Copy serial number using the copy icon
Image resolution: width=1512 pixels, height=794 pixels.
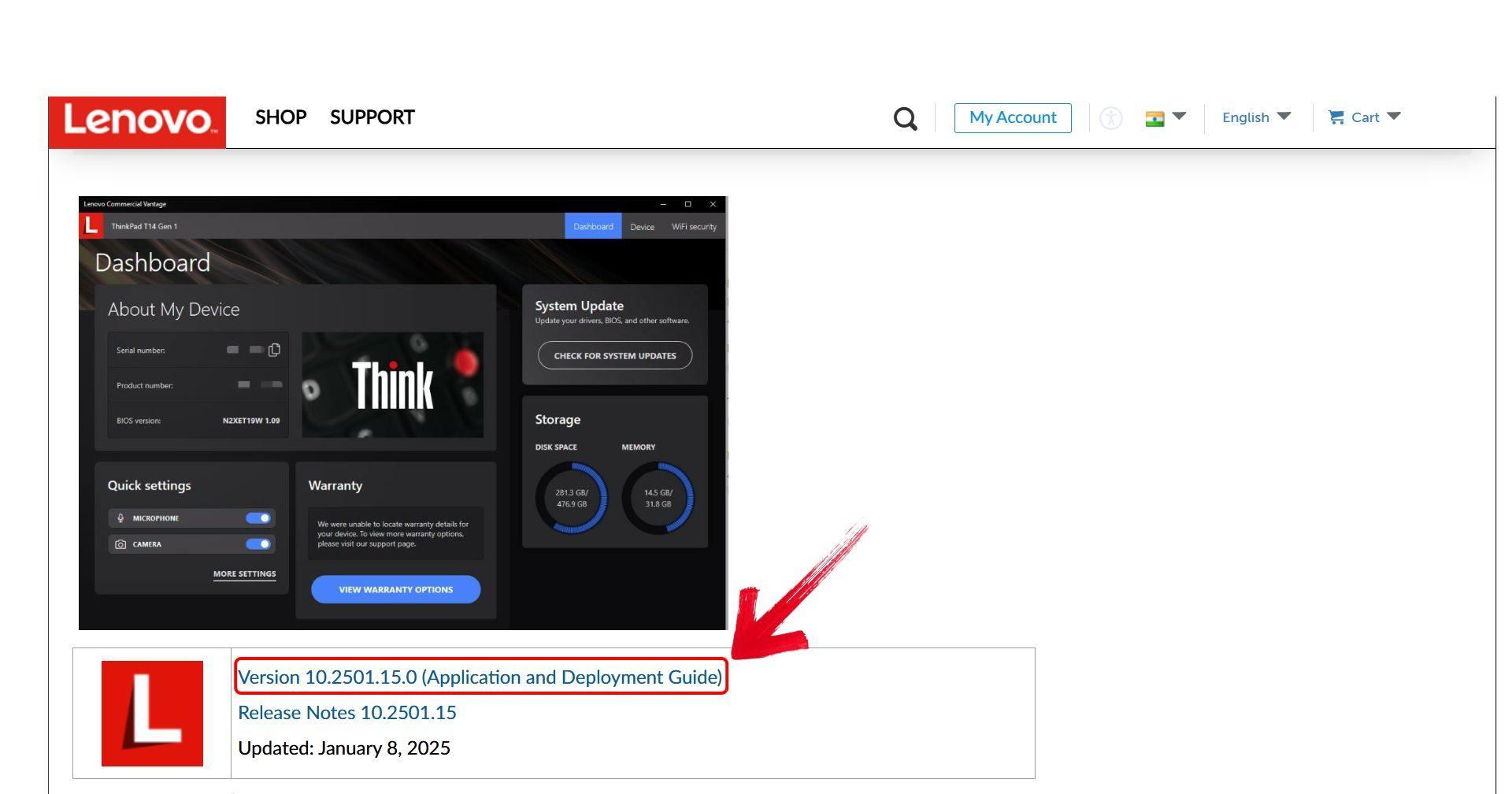click(x=274, y=350)
